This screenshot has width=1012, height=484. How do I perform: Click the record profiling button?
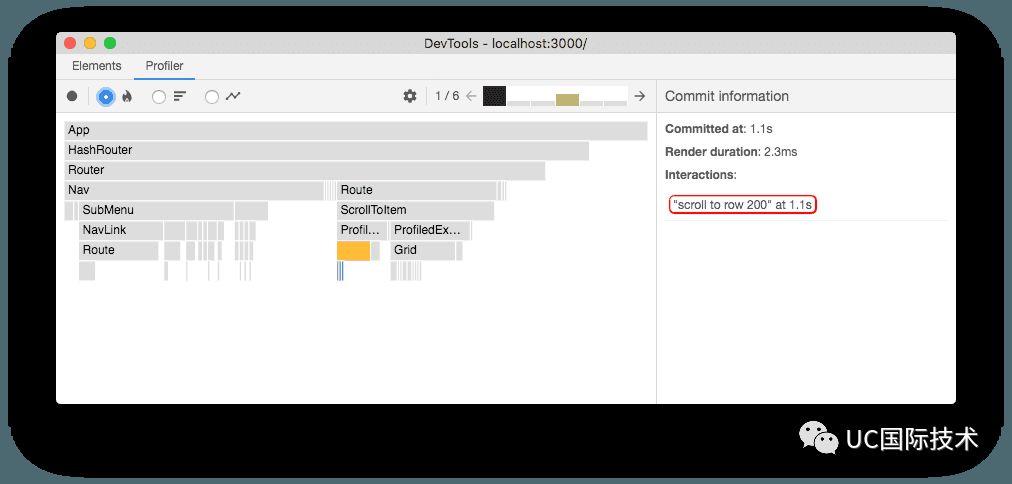pyautogui.click(x=72, y=96)
